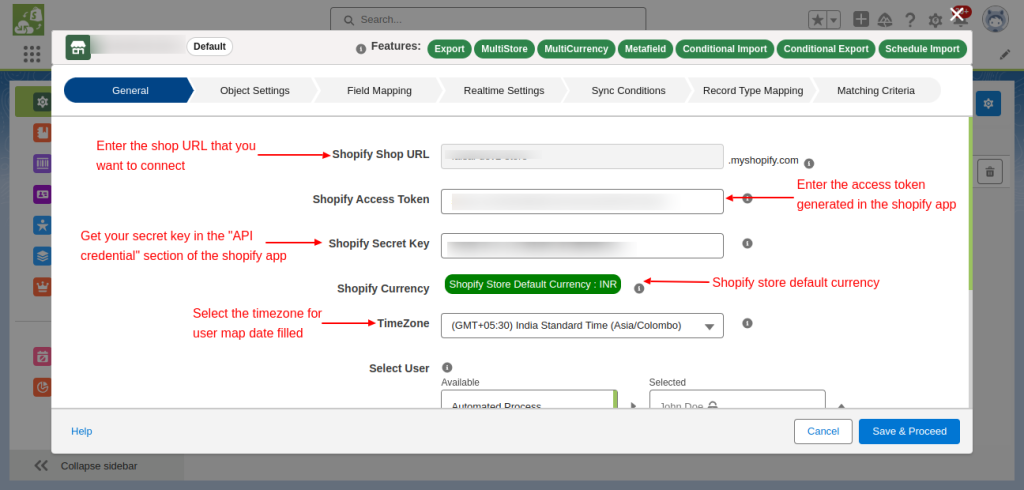Image resolution: width=1024 pixels, height=490 pixels.
Task: Click the orange pie chart icon in sidebar
Action: 42,387
